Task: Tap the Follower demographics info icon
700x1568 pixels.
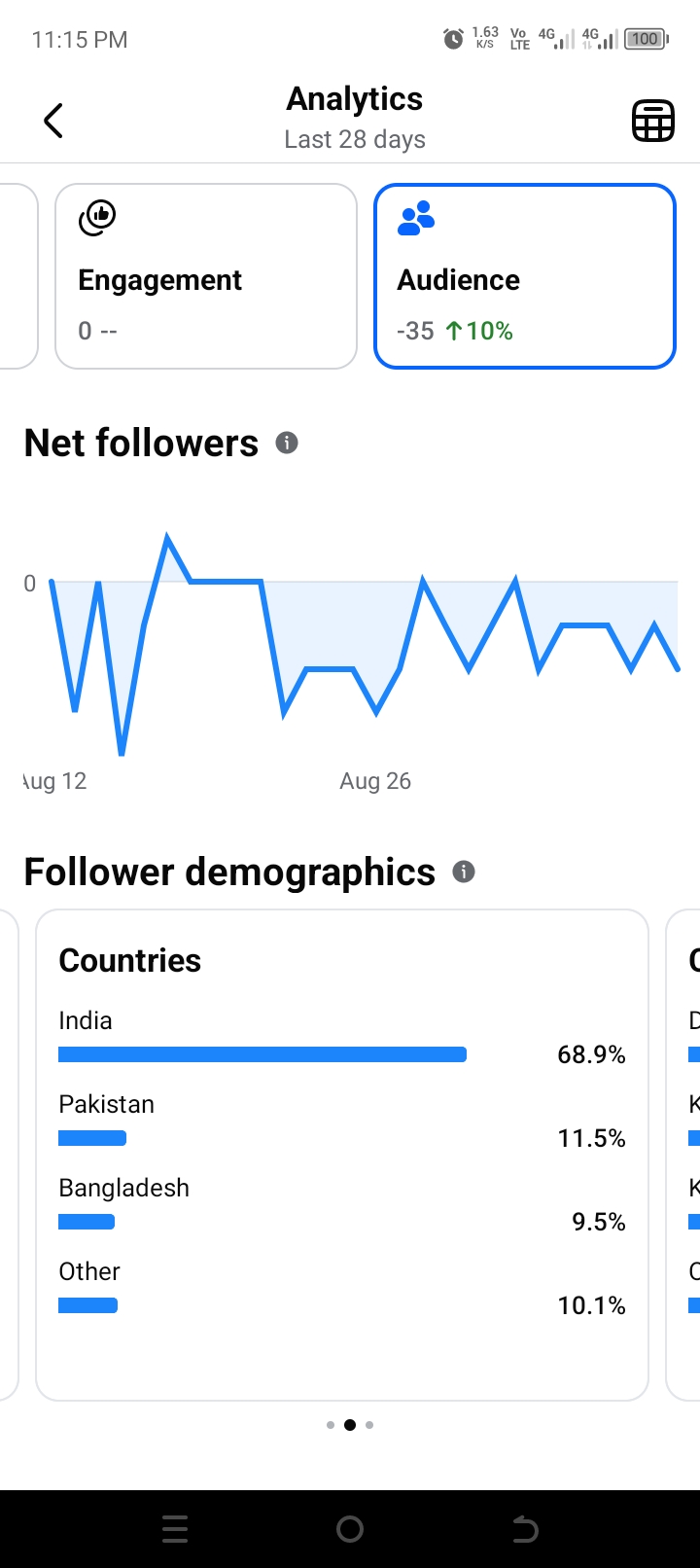Action: point(464,872)
